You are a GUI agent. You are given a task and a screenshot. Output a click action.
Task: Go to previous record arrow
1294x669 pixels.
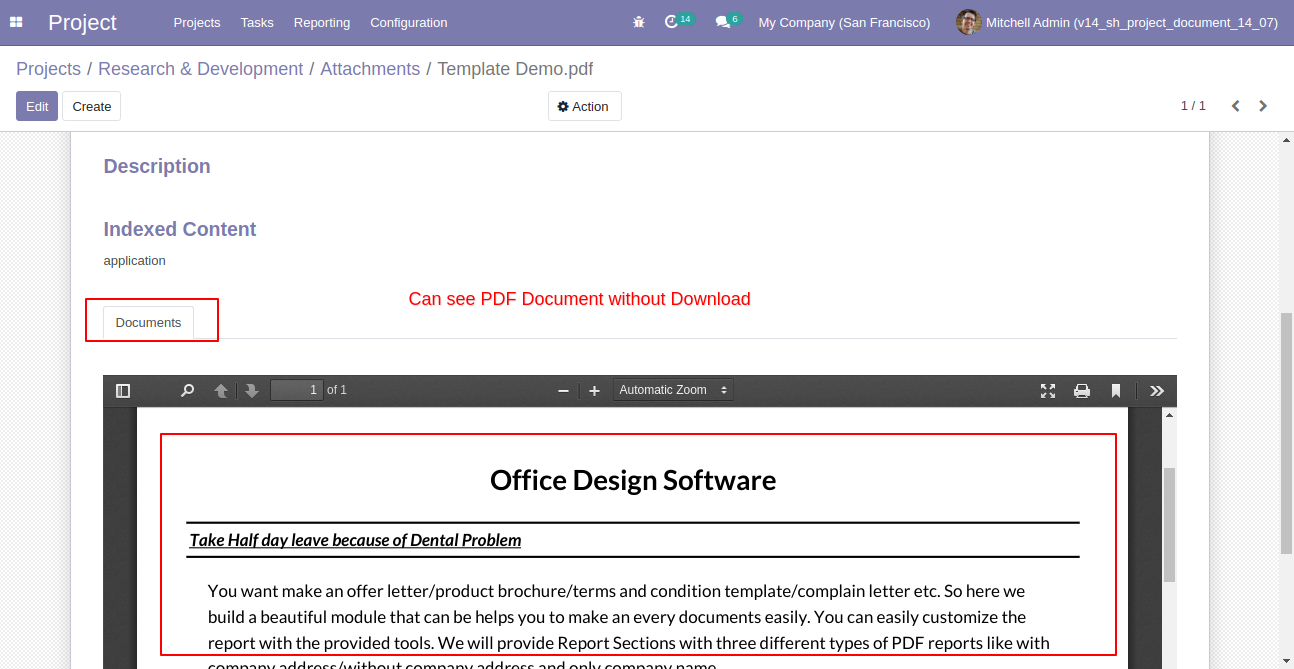(x=1236, y=106)
